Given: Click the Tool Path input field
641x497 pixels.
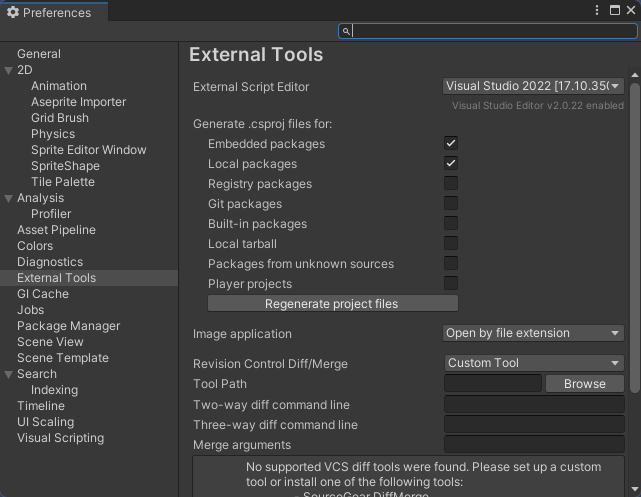Looking at the screenshot, I should tap(493, 384).
